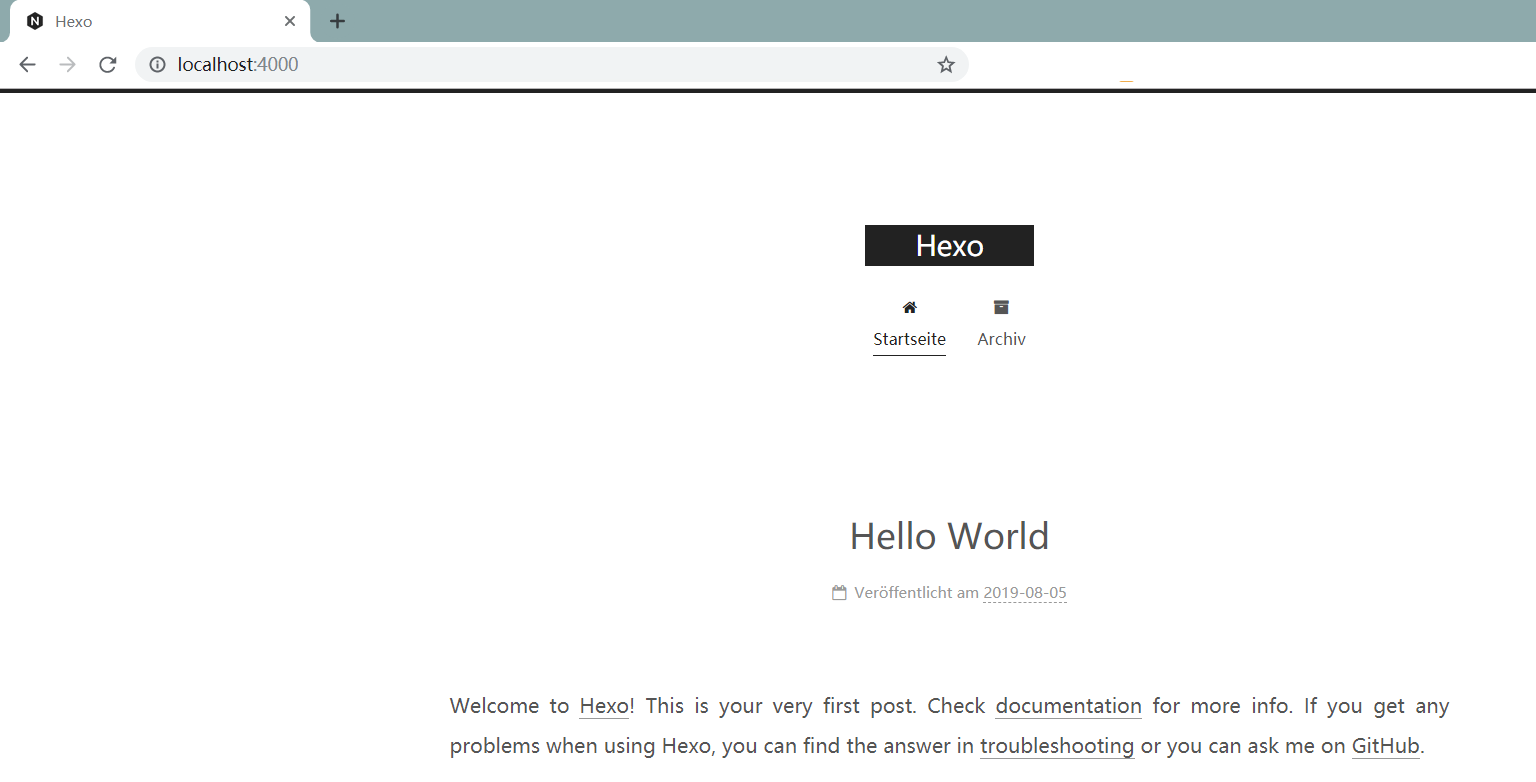Select the Hexo browser tab
This screenshot has height=782, width=1536.
coord(160,21)
